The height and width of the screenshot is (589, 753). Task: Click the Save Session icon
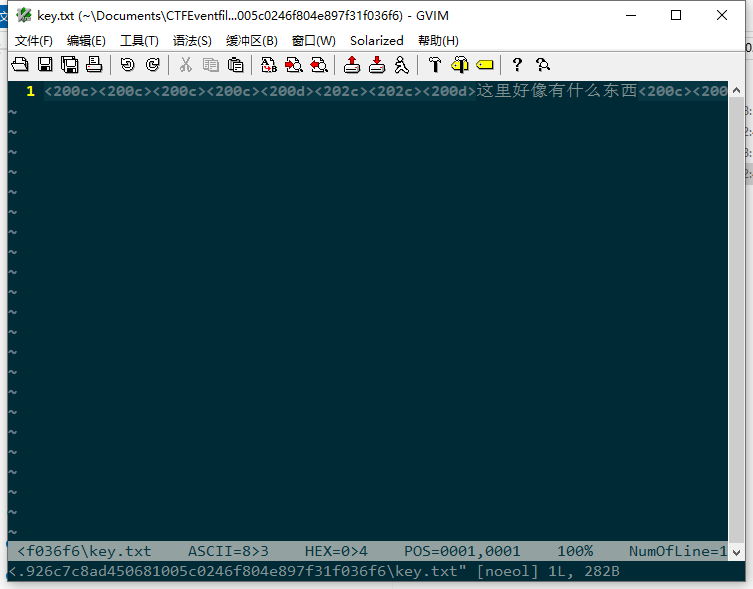(x=377, y=64)
